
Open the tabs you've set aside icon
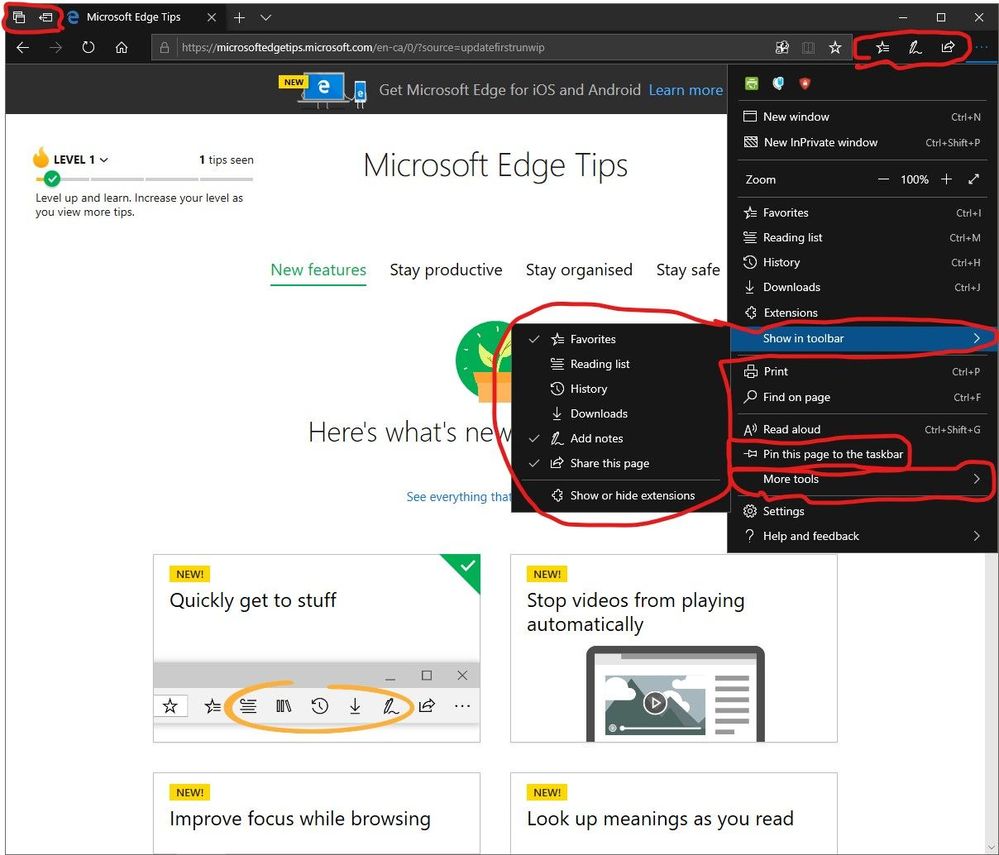point(19,17)
